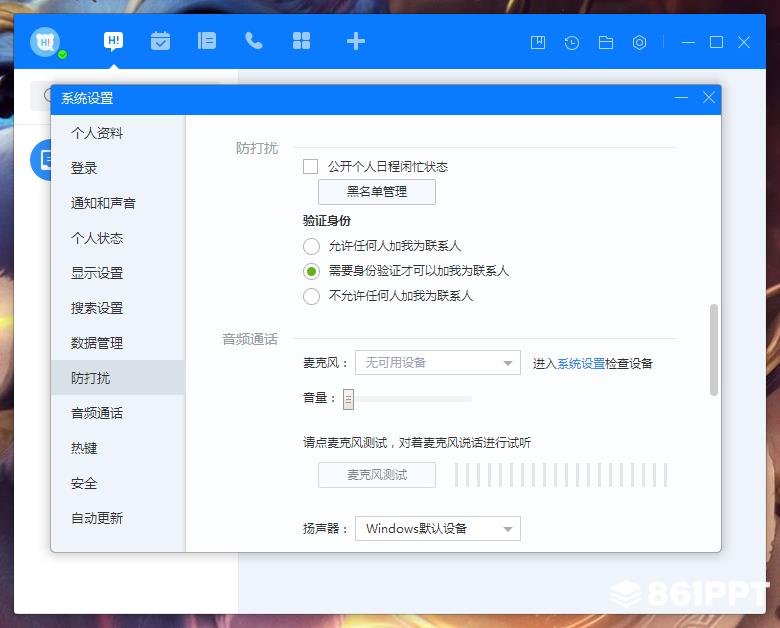This screenshot has width=780, height=628.
Task: Close the 系统设置 dialog
Action: click(x=709, y=98)
